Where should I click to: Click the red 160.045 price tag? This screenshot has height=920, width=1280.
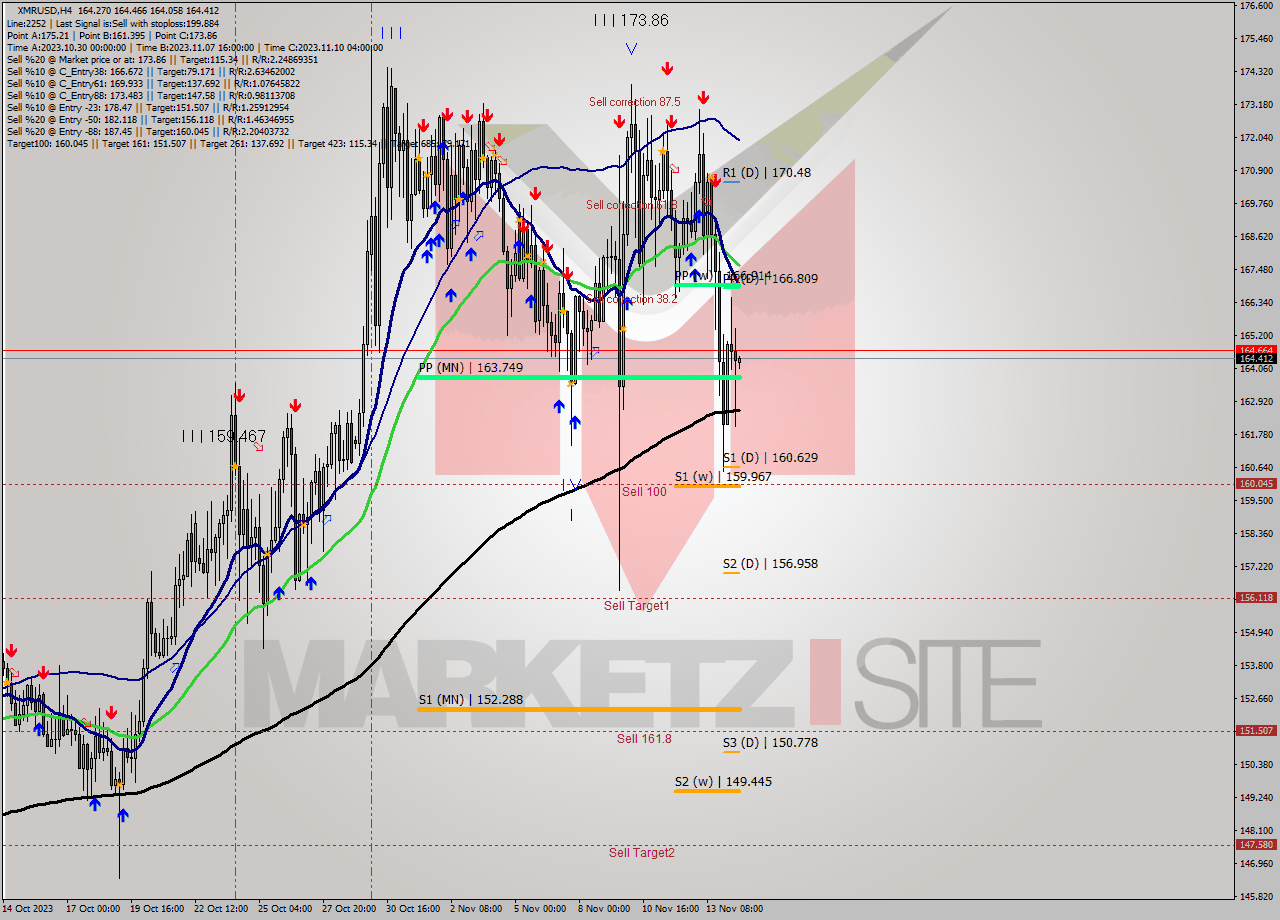(1256, 483)
